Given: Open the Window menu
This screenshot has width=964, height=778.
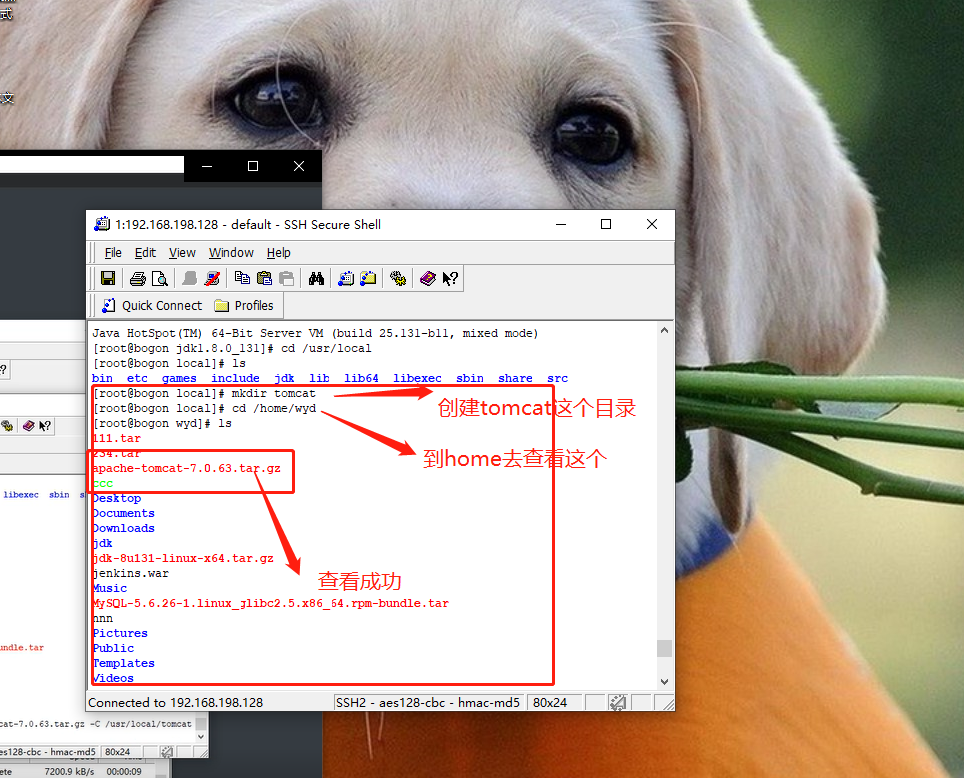Looking at the screenshot, I should (231, 253).
